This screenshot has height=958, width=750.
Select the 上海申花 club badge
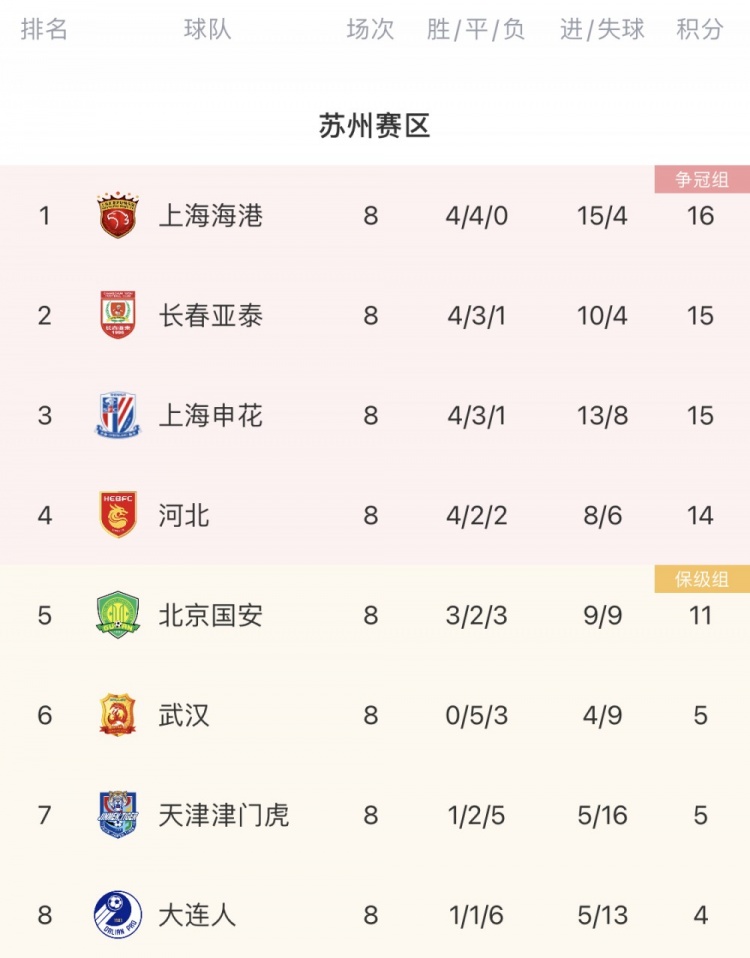tap(118, 415)
